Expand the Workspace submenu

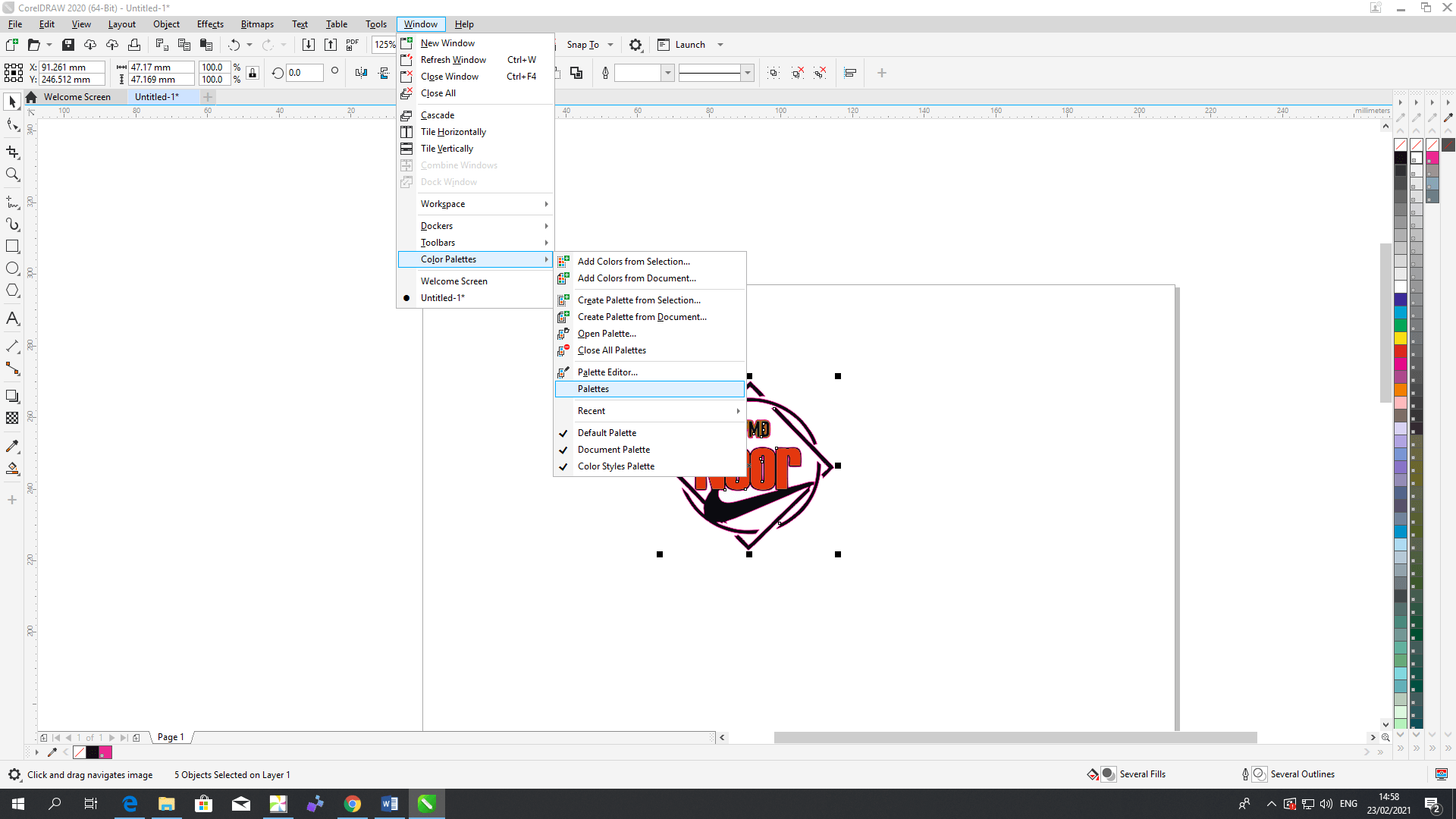point(475,204)
